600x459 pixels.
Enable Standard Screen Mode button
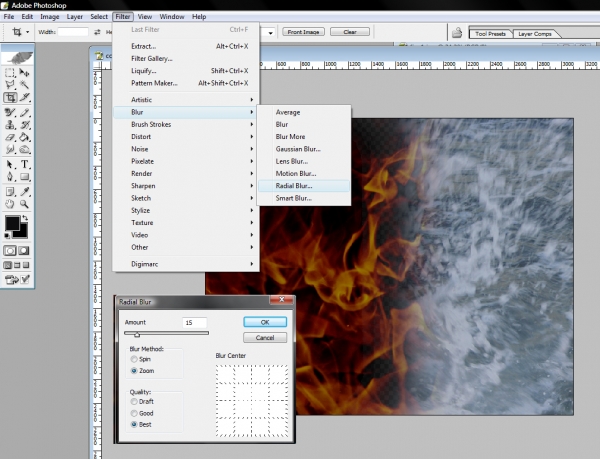[x=7, y=265]
